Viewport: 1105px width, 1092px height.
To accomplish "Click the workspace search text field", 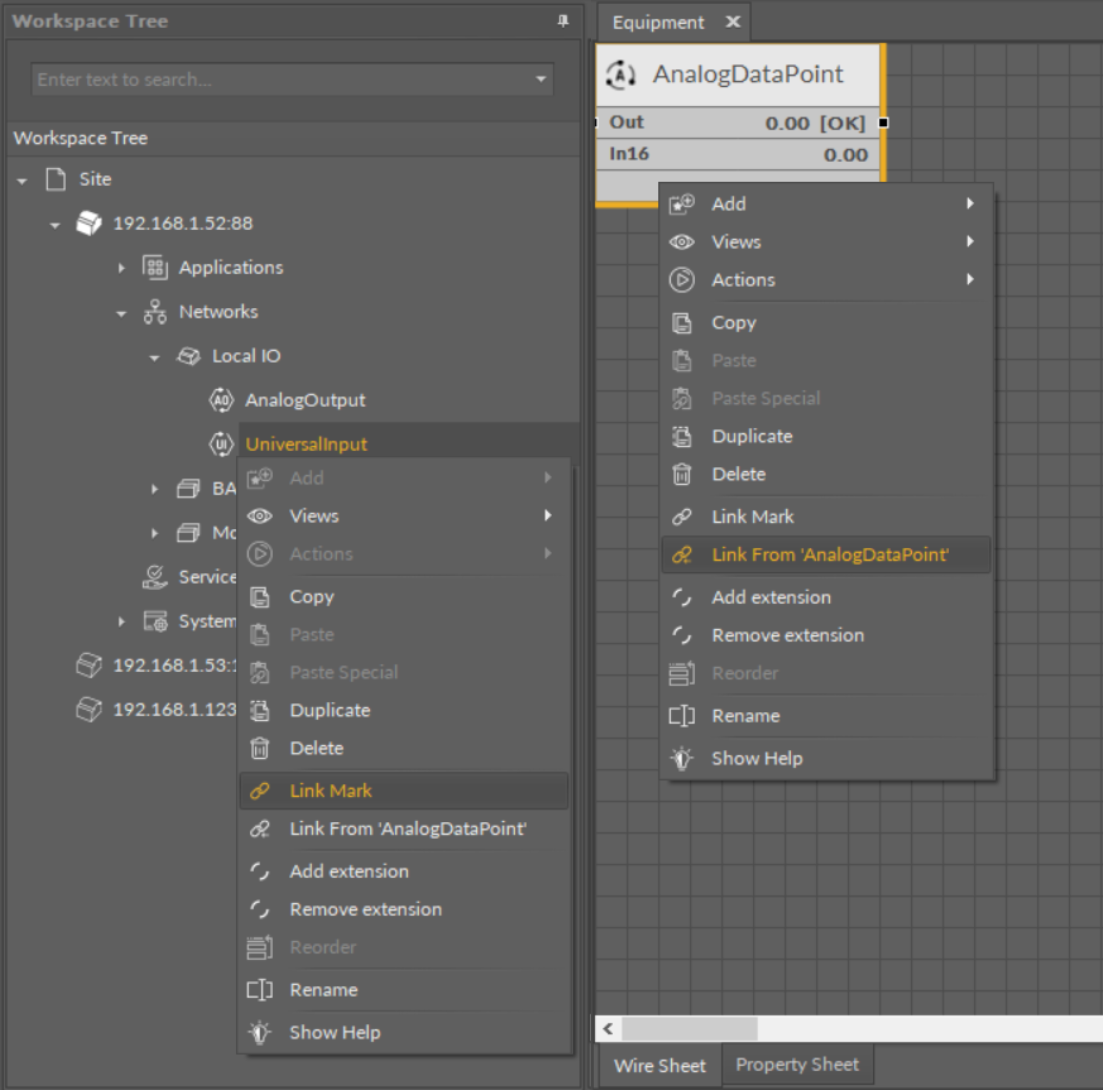I will (x=280, y=79).
